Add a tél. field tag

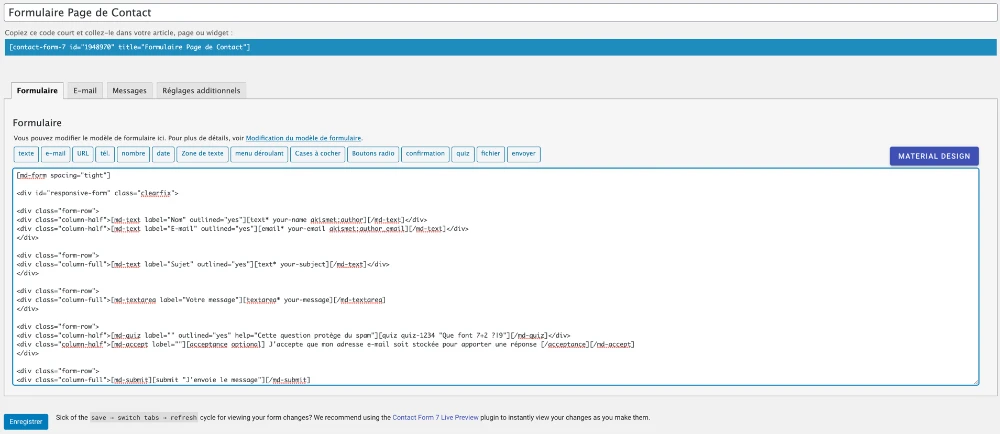click(x=105, y=154)
